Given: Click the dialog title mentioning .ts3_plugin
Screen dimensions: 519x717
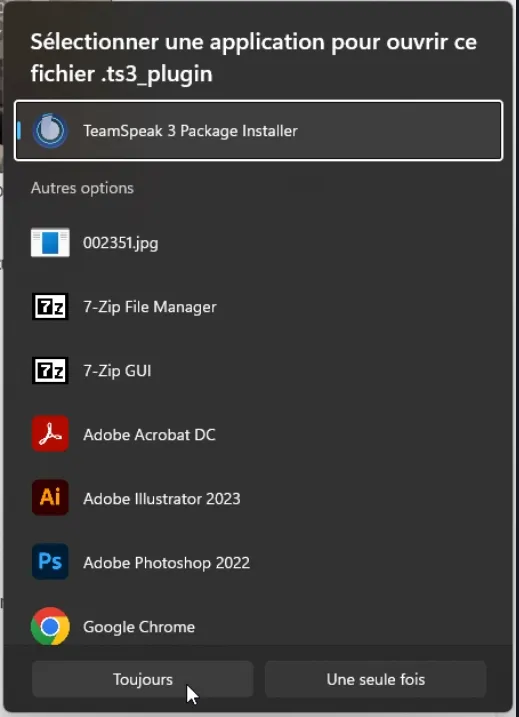Looking at the screenshot, I should click(x=254, y=58).
